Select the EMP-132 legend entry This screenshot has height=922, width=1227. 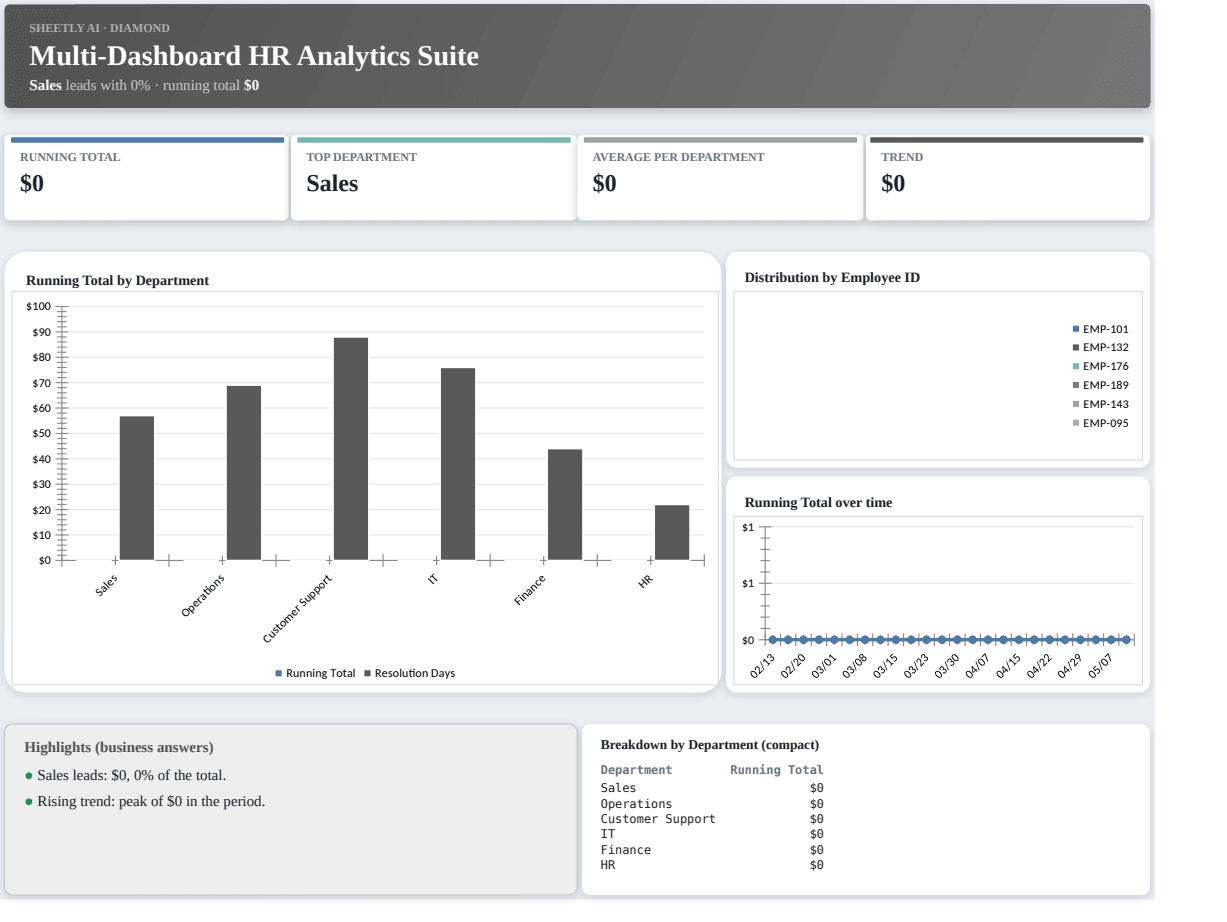1100,347
